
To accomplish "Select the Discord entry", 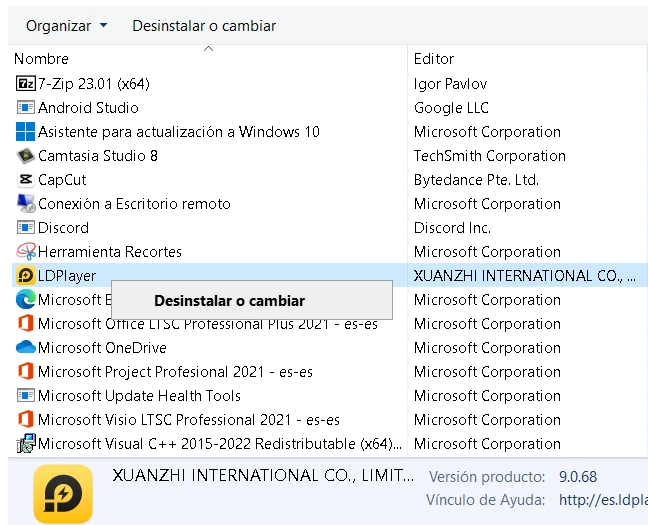I will (x=63, y=228).
